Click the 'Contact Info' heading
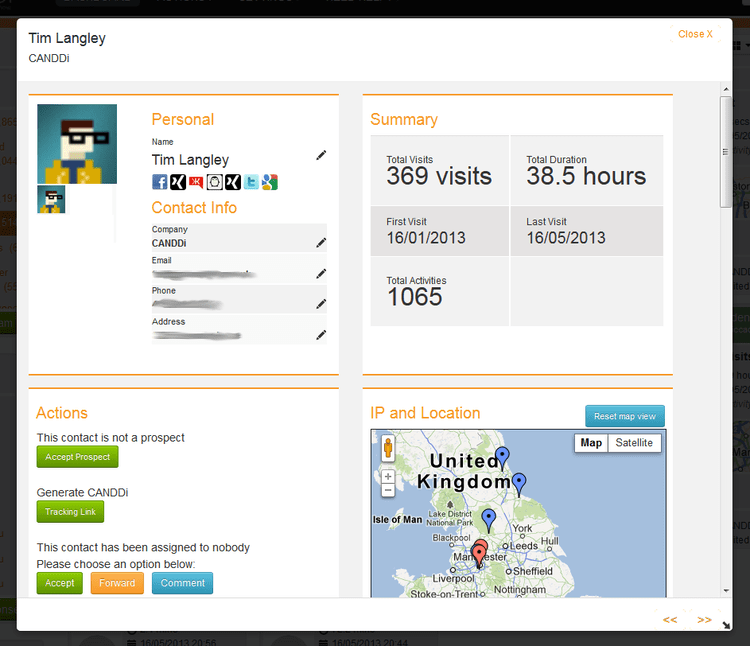Screen dimensions: 750x646 tap(194, 208)
